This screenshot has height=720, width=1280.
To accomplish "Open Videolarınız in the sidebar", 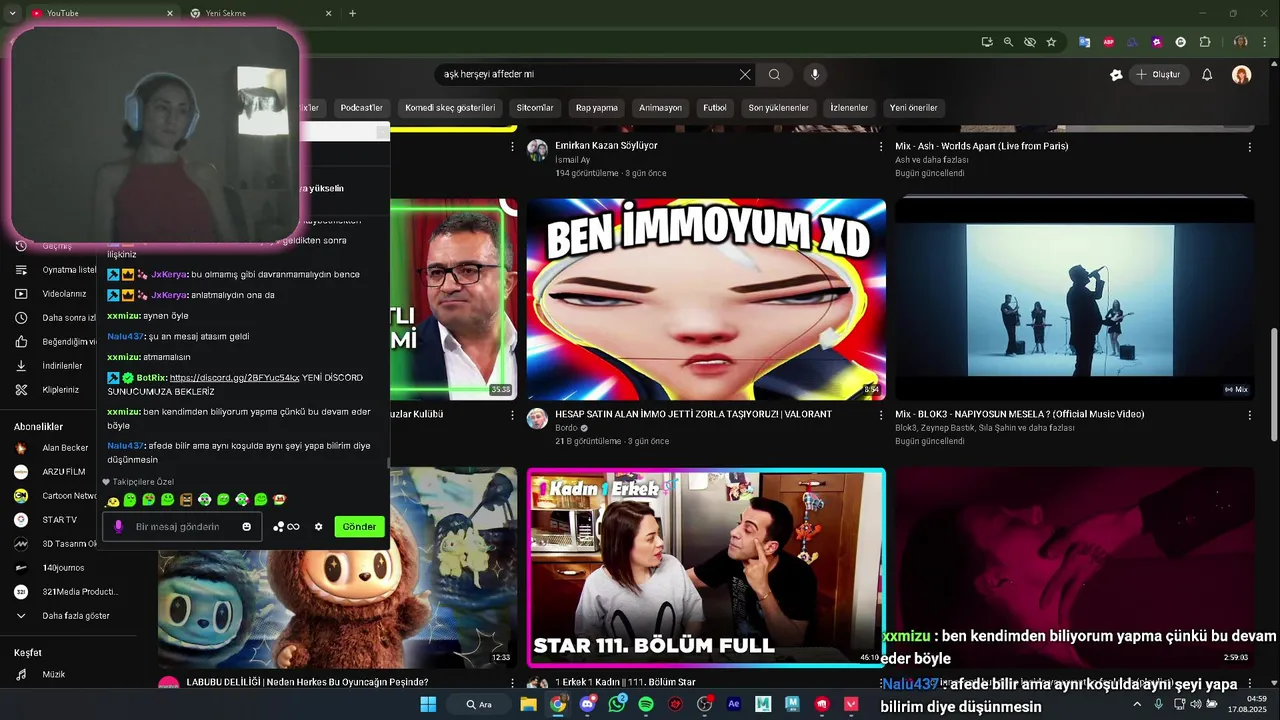I will click(x=64, y=294).
